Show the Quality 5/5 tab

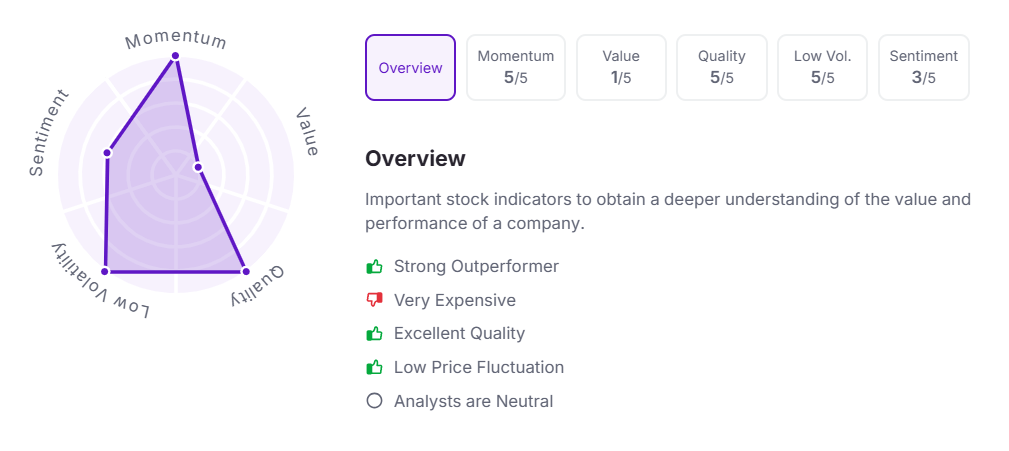pos(722,68)
